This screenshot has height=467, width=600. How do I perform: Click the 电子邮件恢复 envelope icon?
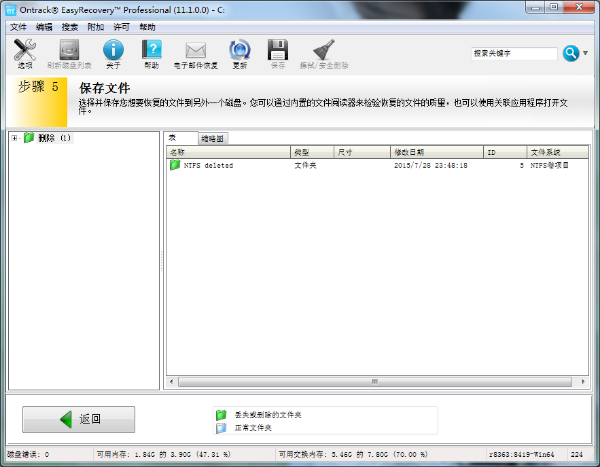click(x=195, y=50)
